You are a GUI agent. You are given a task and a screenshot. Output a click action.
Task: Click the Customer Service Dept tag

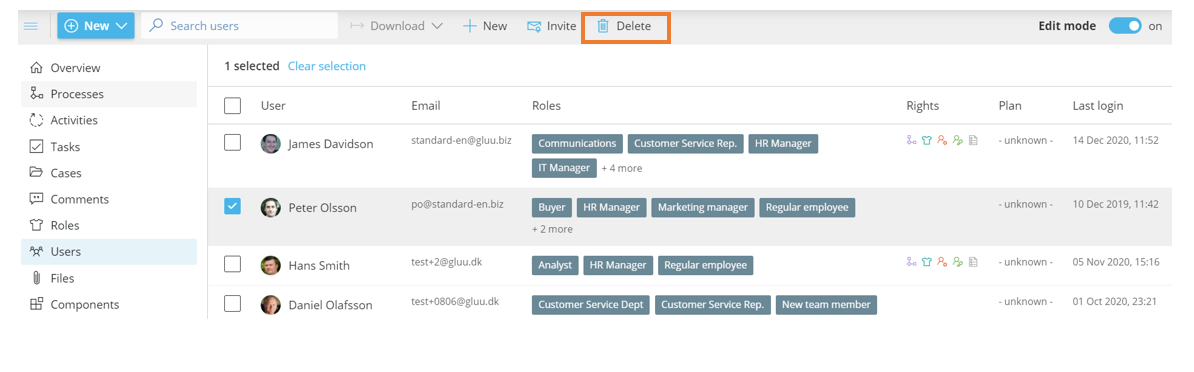591,305
